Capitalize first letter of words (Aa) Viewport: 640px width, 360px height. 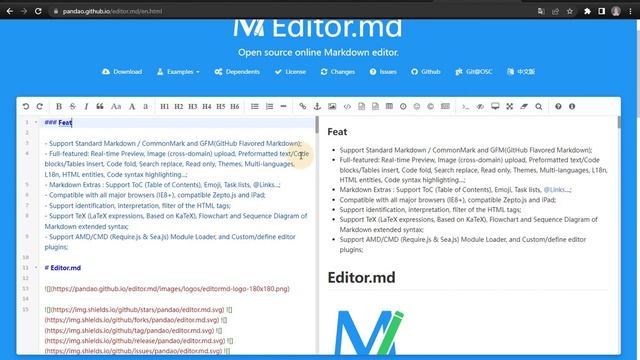click(x=116, y=107)
